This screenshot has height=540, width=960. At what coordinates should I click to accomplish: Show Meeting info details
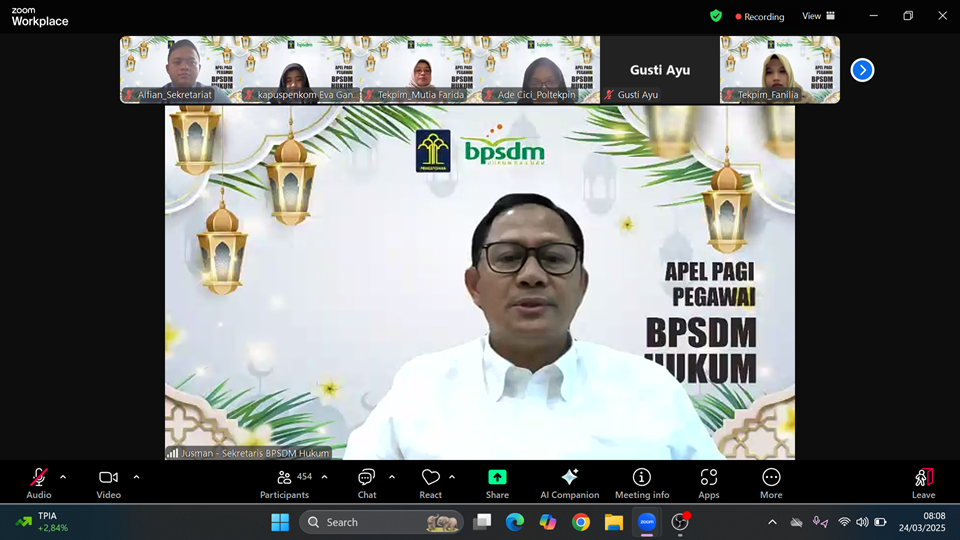tap(642, 484)
